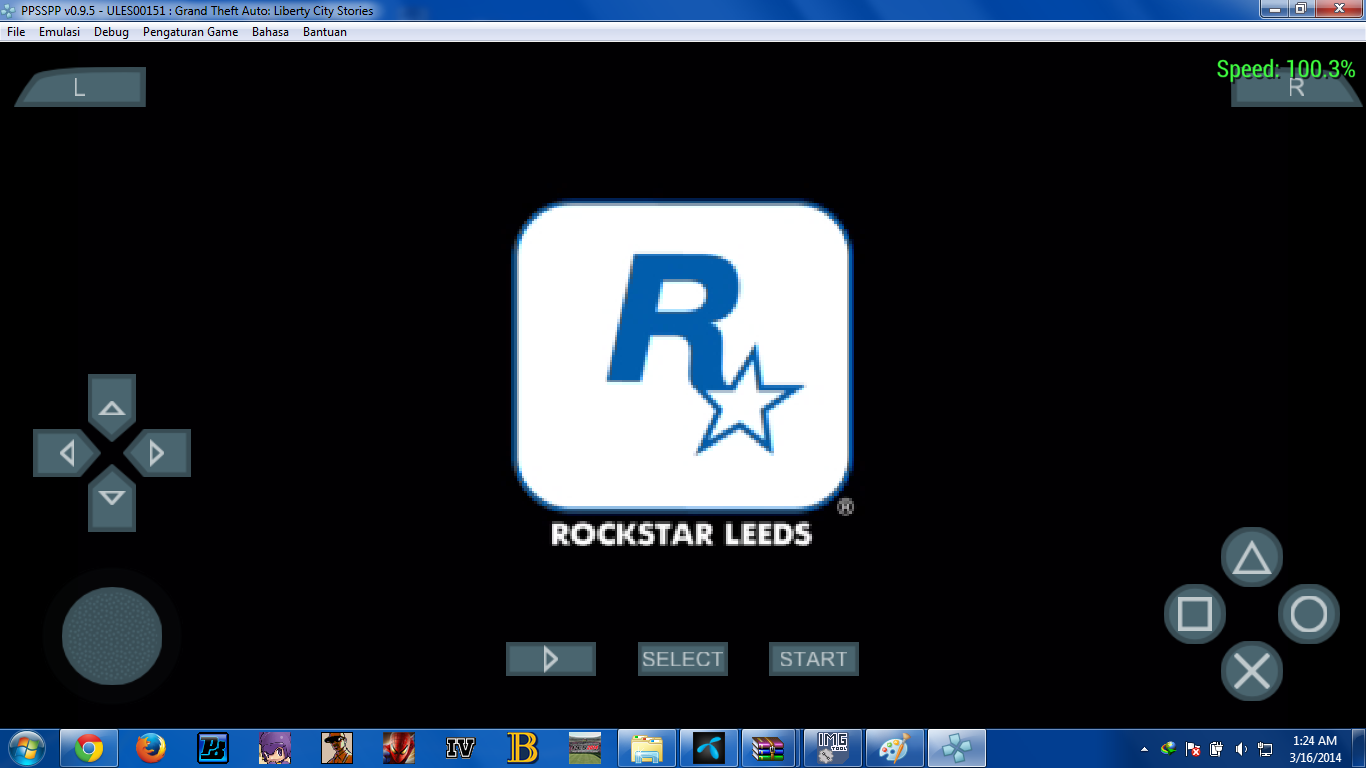Open Action Center flag tray icon
Viewport: 1366px width, 768px height.
(1192, 749)
